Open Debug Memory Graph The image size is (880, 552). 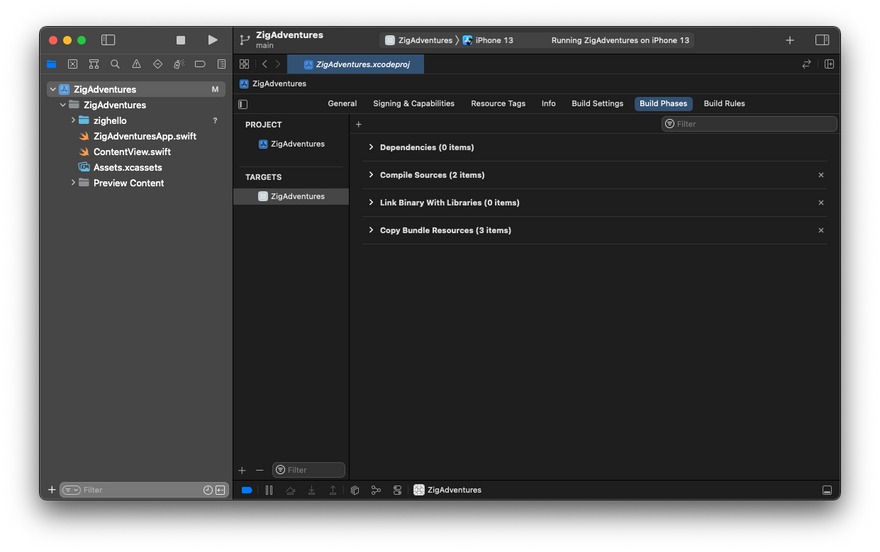click(x=376, y=490)
